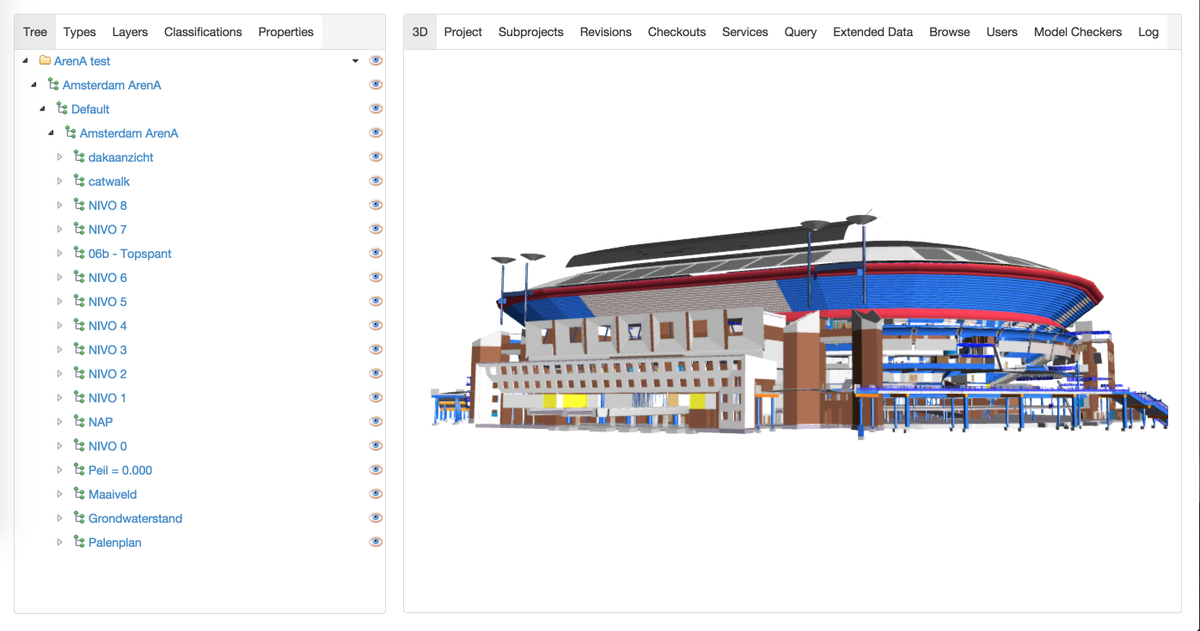Click the tree node icon beside NIVO 8
The image size is (1200, 631).
pyautogui.click(x=79, y=205)
